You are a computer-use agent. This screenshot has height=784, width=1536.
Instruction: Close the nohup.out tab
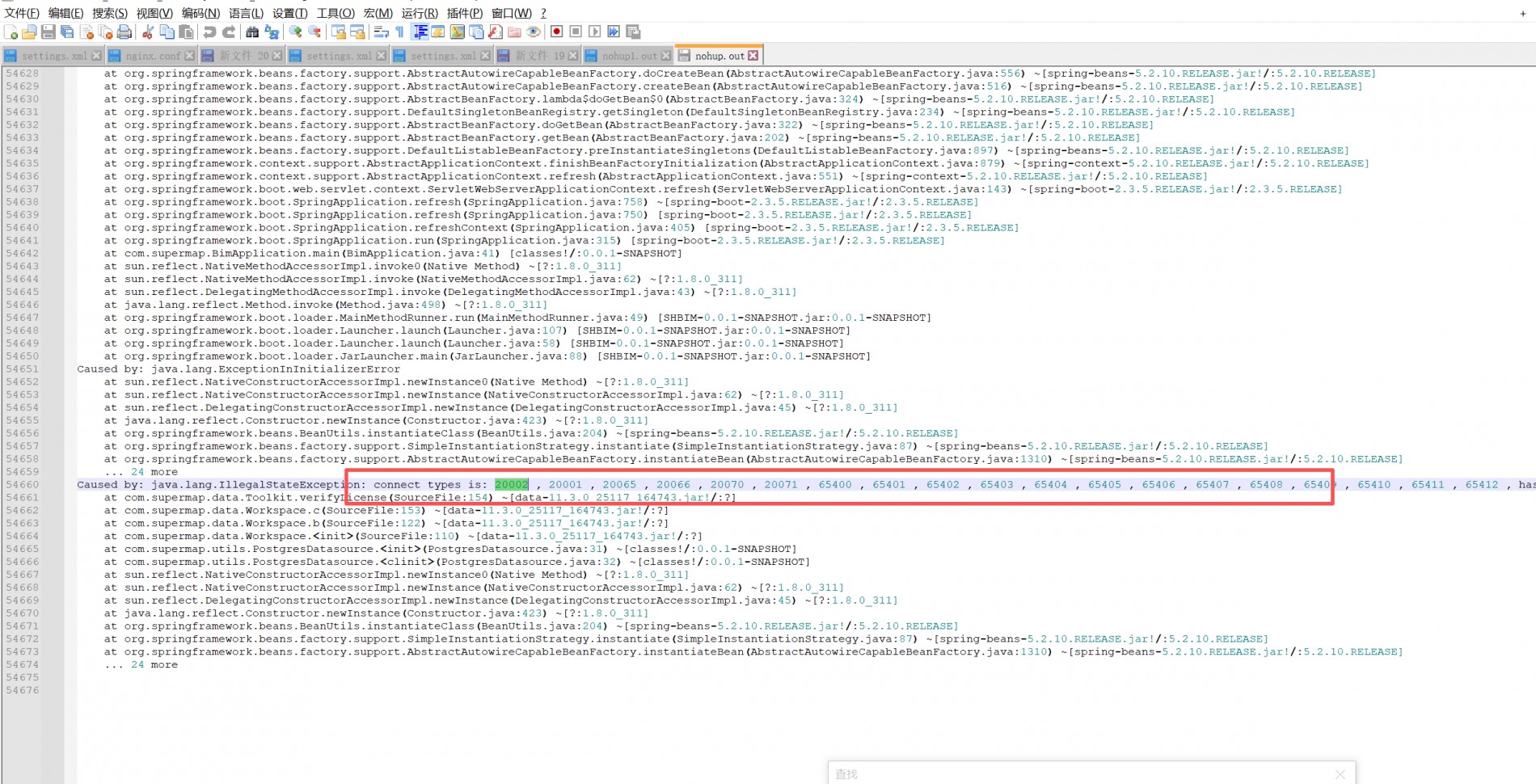click(753, 56)
